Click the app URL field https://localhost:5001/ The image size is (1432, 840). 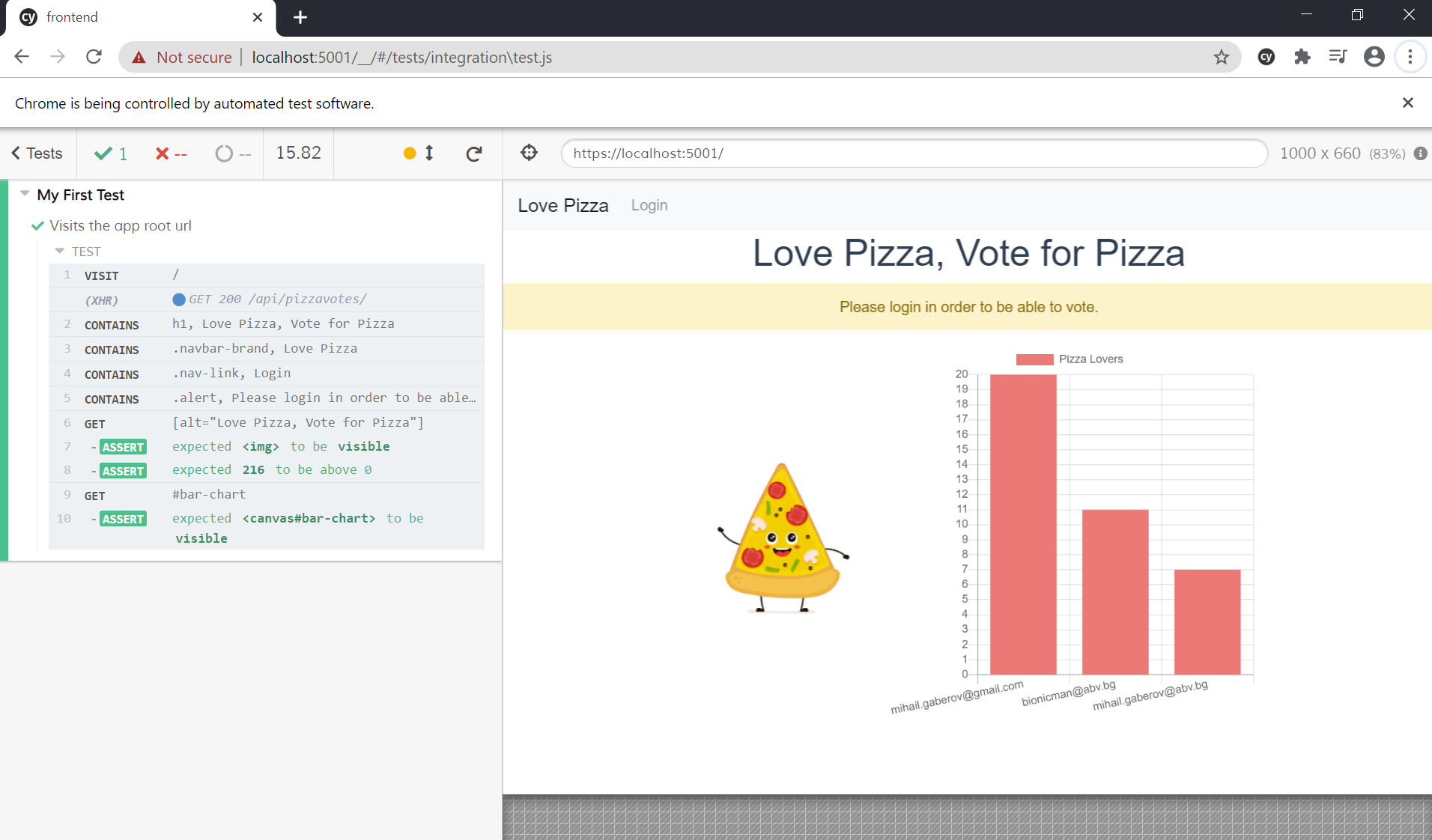tap(914, 153)
